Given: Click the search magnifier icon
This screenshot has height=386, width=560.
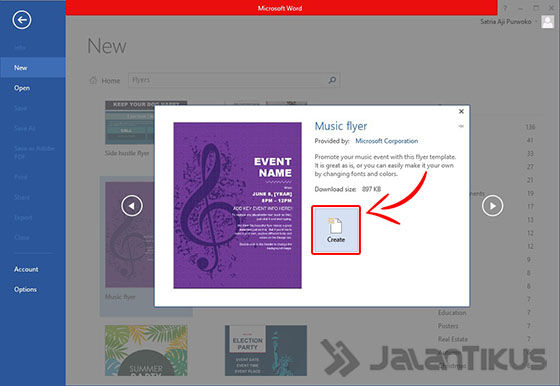Looking at the screenshot, I should point(332,80).
